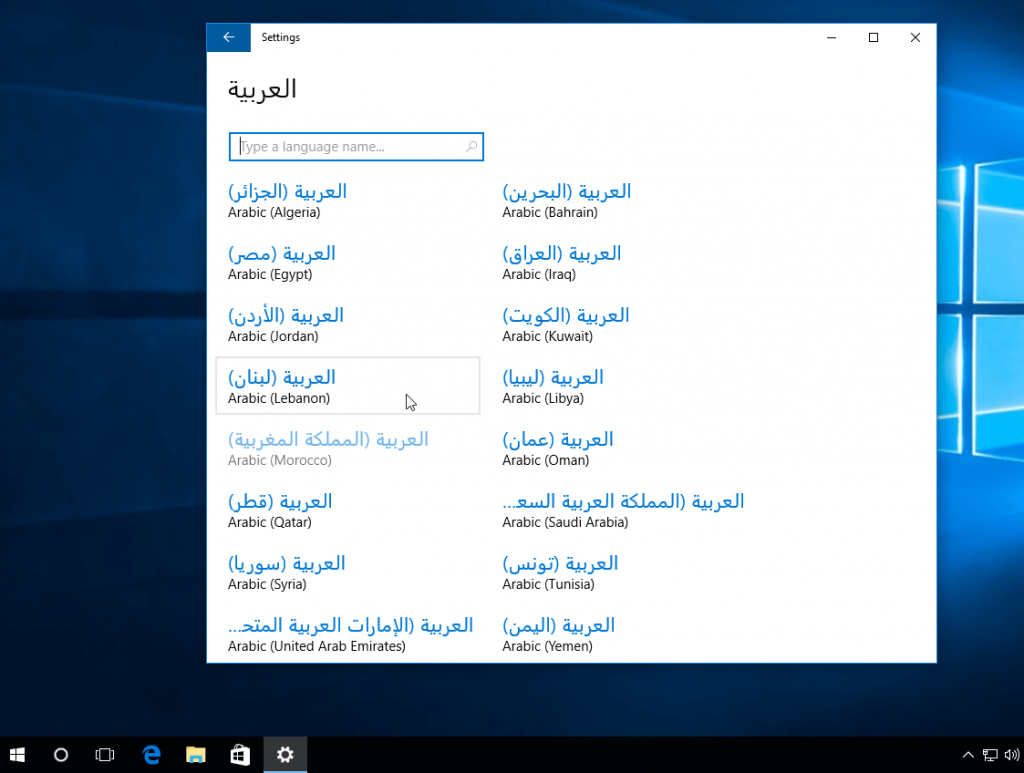Select Arabic (Saudi Arabia) option

[x=622, y=510]
